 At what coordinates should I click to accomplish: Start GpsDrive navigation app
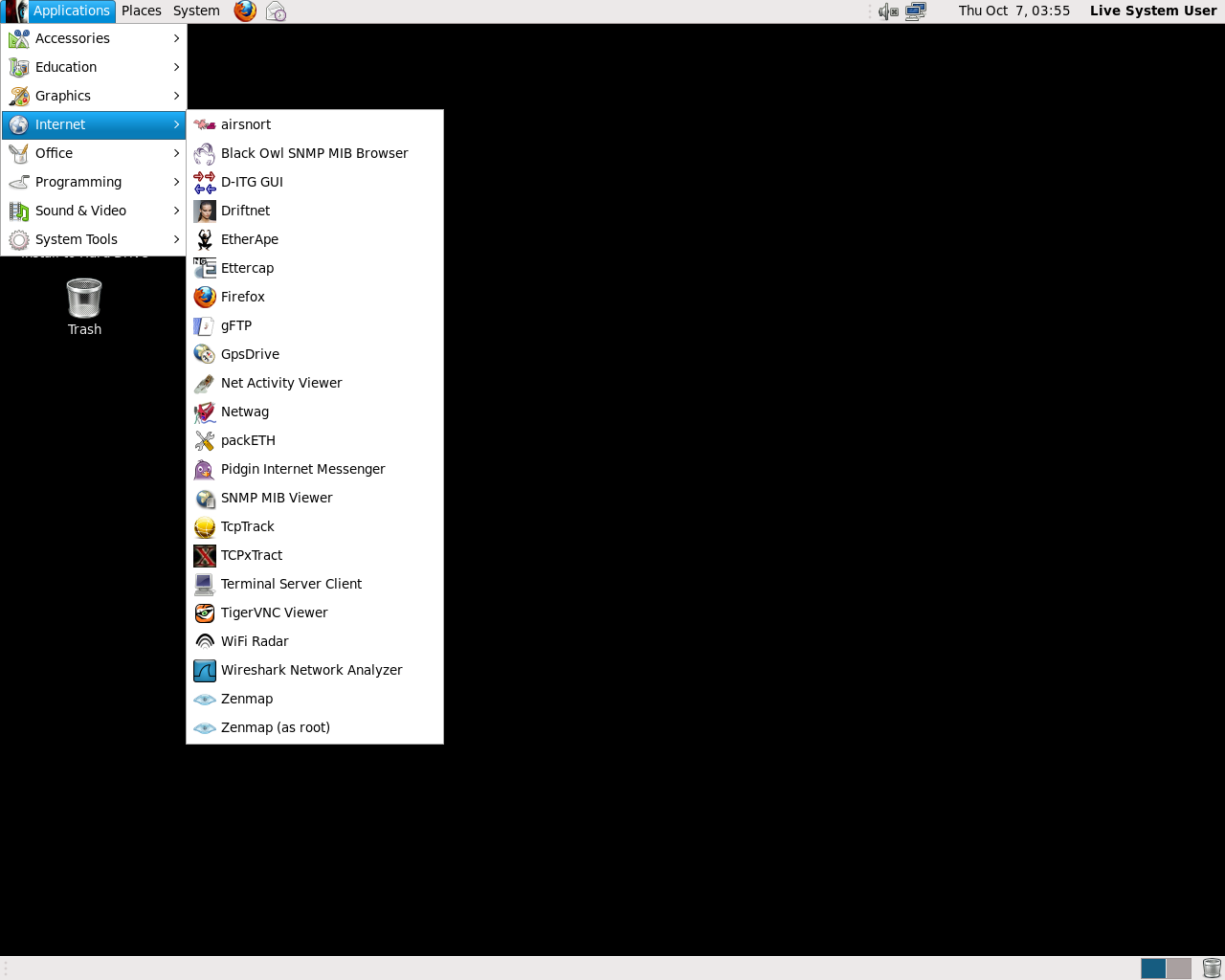[315, 354]
